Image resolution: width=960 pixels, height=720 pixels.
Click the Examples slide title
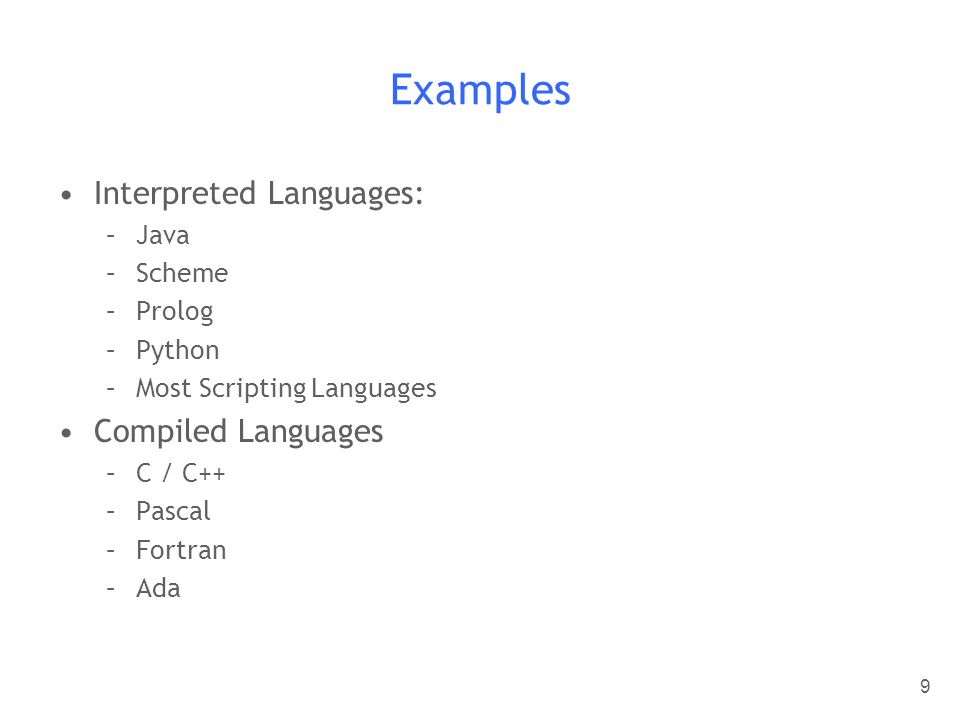pyautogui.click(x=480, y=91)
